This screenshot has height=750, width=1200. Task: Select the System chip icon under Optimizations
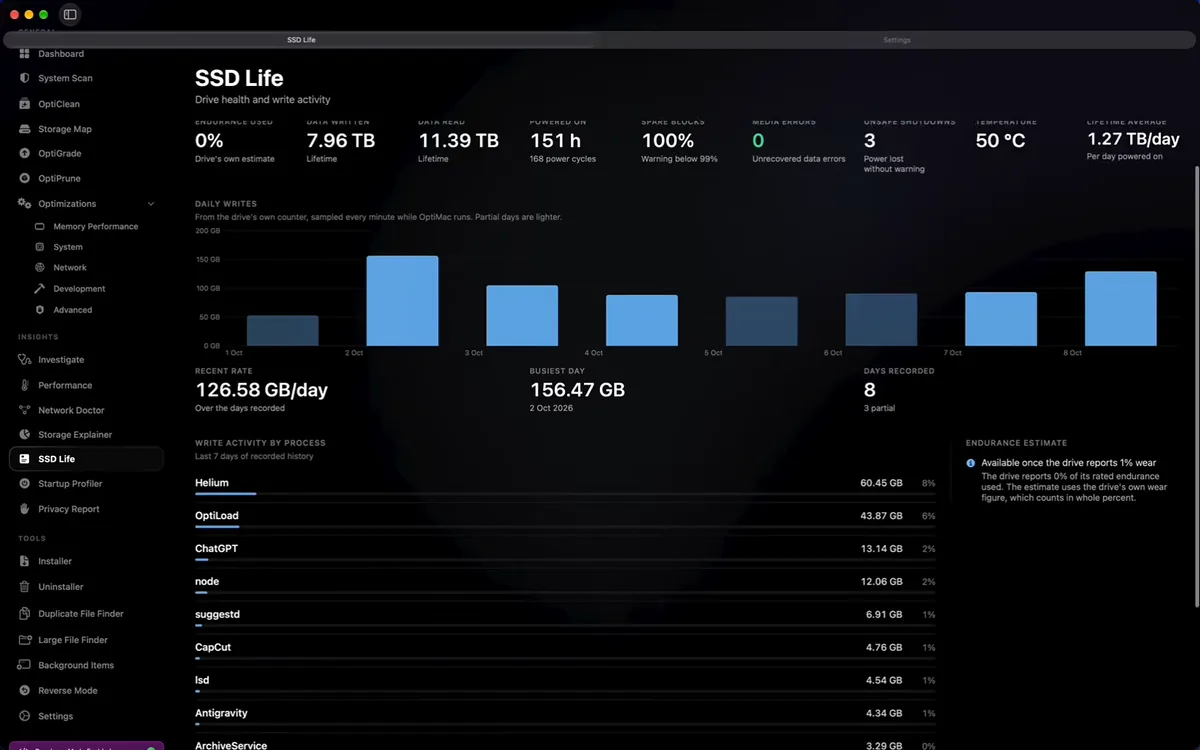point(40,247)
